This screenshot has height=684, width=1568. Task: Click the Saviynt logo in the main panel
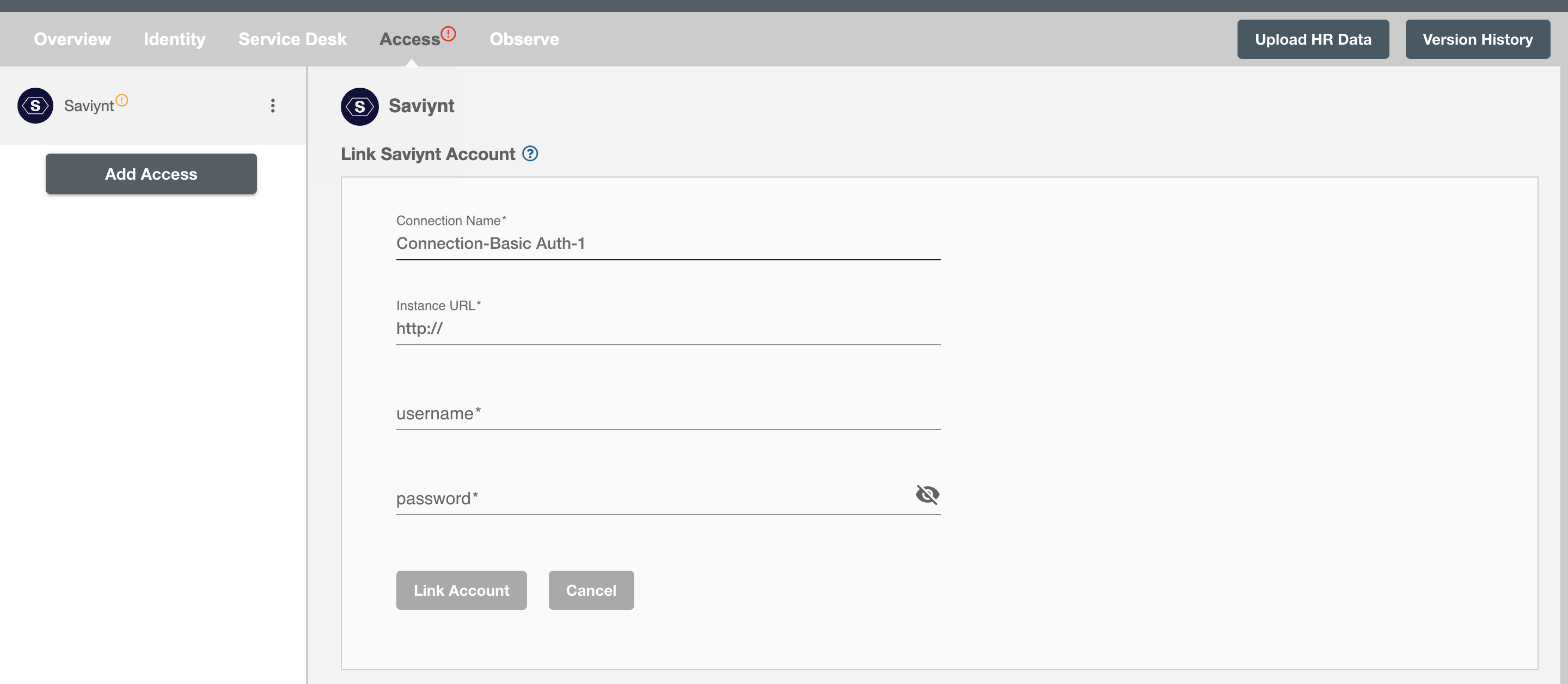(360, 106)
